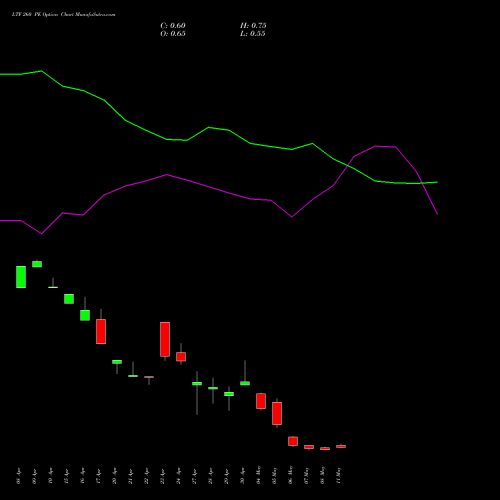Click the '04 May' date axis label
This screenshot has width=500, height=500.
coord(258,475)
